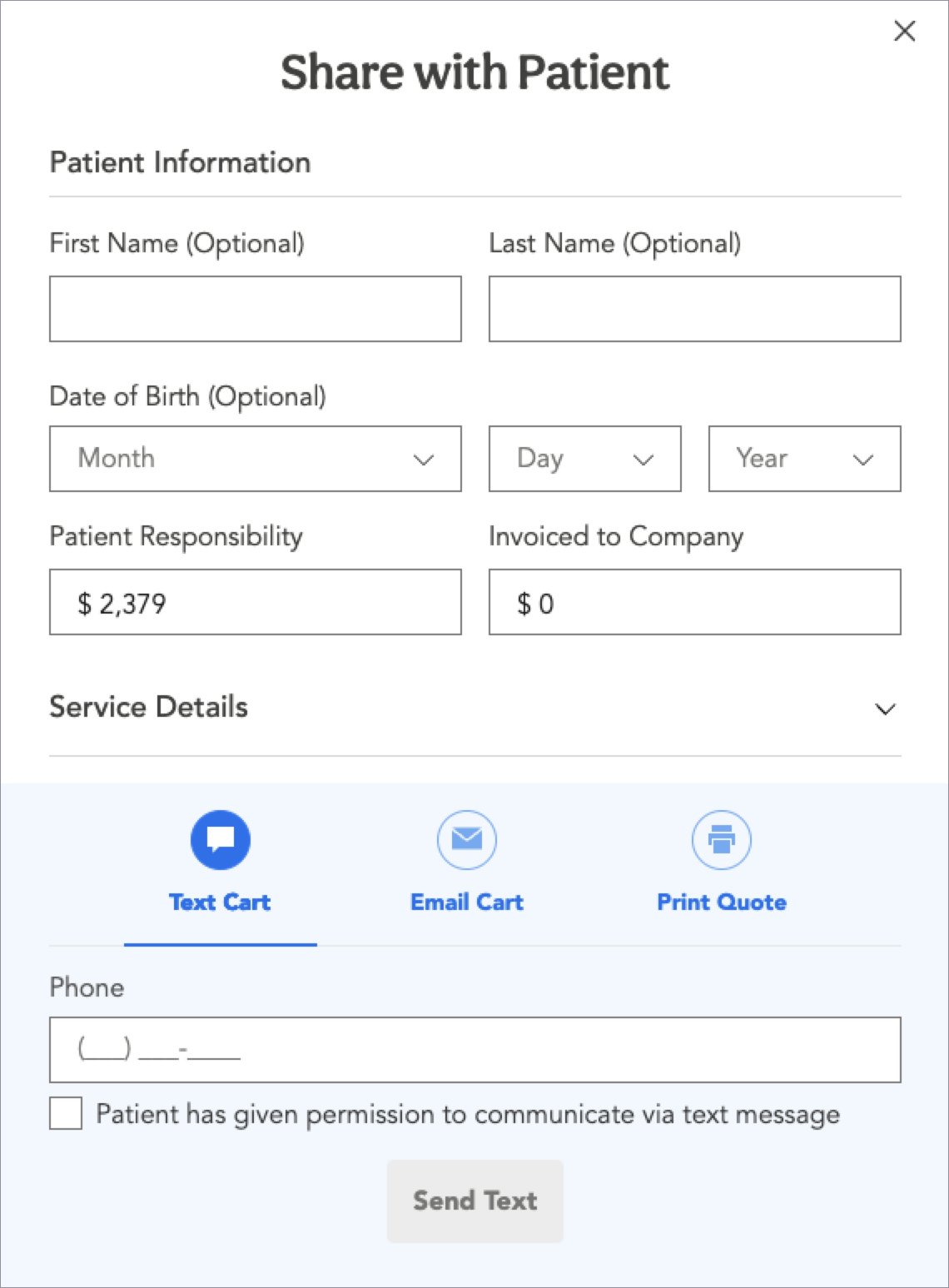Screen dimensions: 949x1288
Task: Switch to the Print Quote tab label
Action: click(722, 903)
